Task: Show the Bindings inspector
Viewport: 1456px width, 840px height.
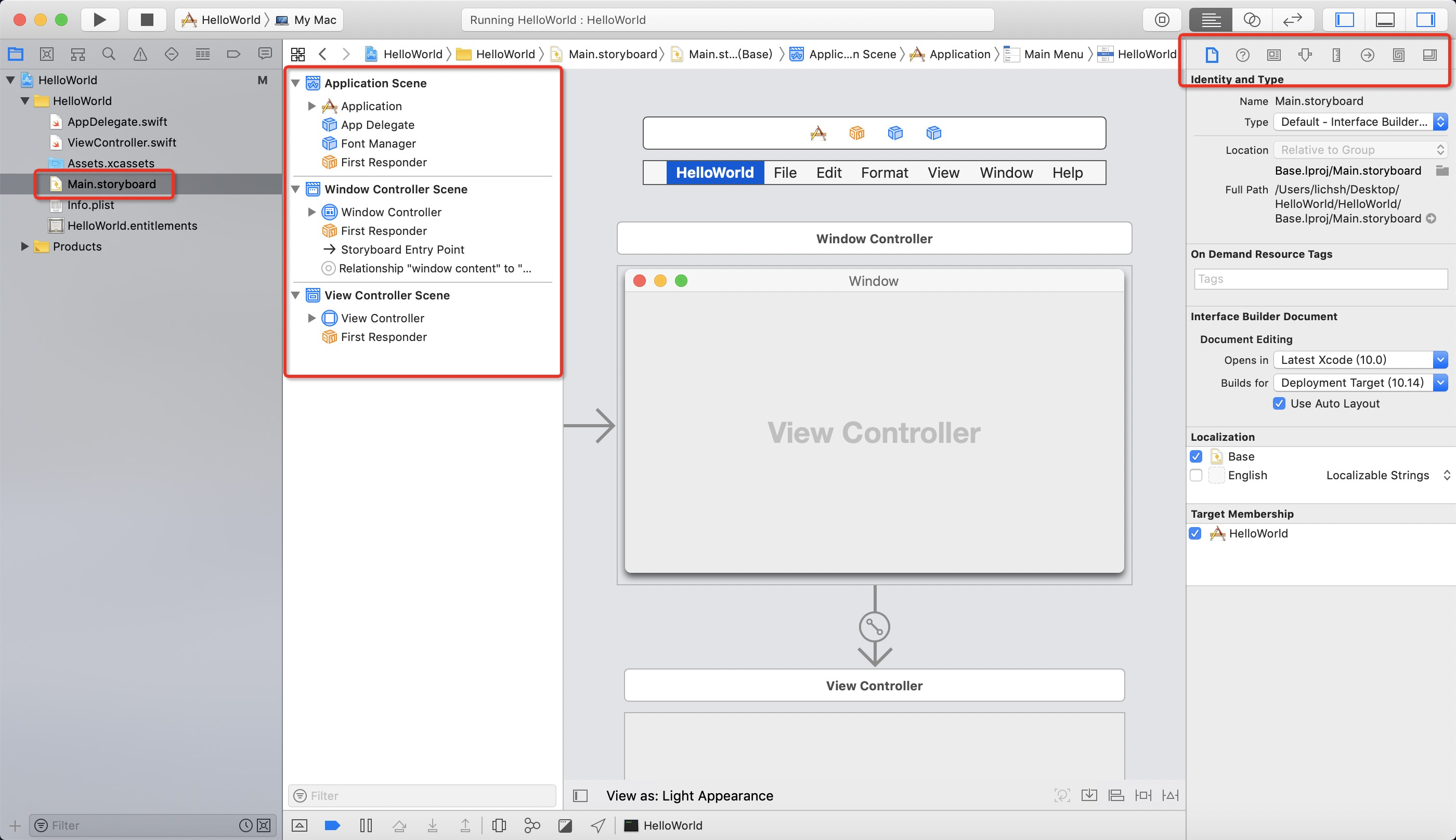Action: [x=1398, y=55]
